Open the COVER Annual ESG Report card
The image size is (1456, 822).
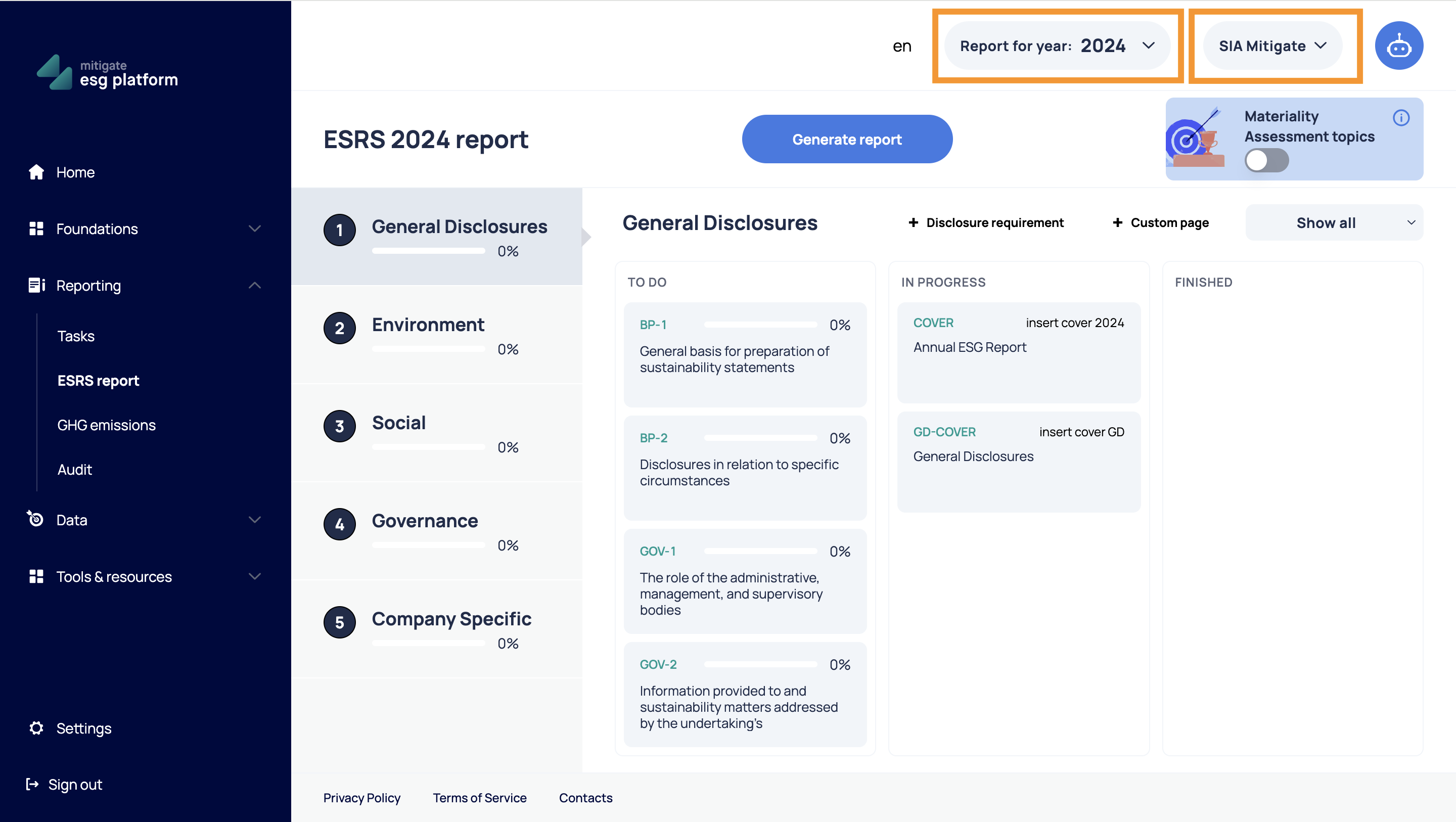pos(1019,353)
